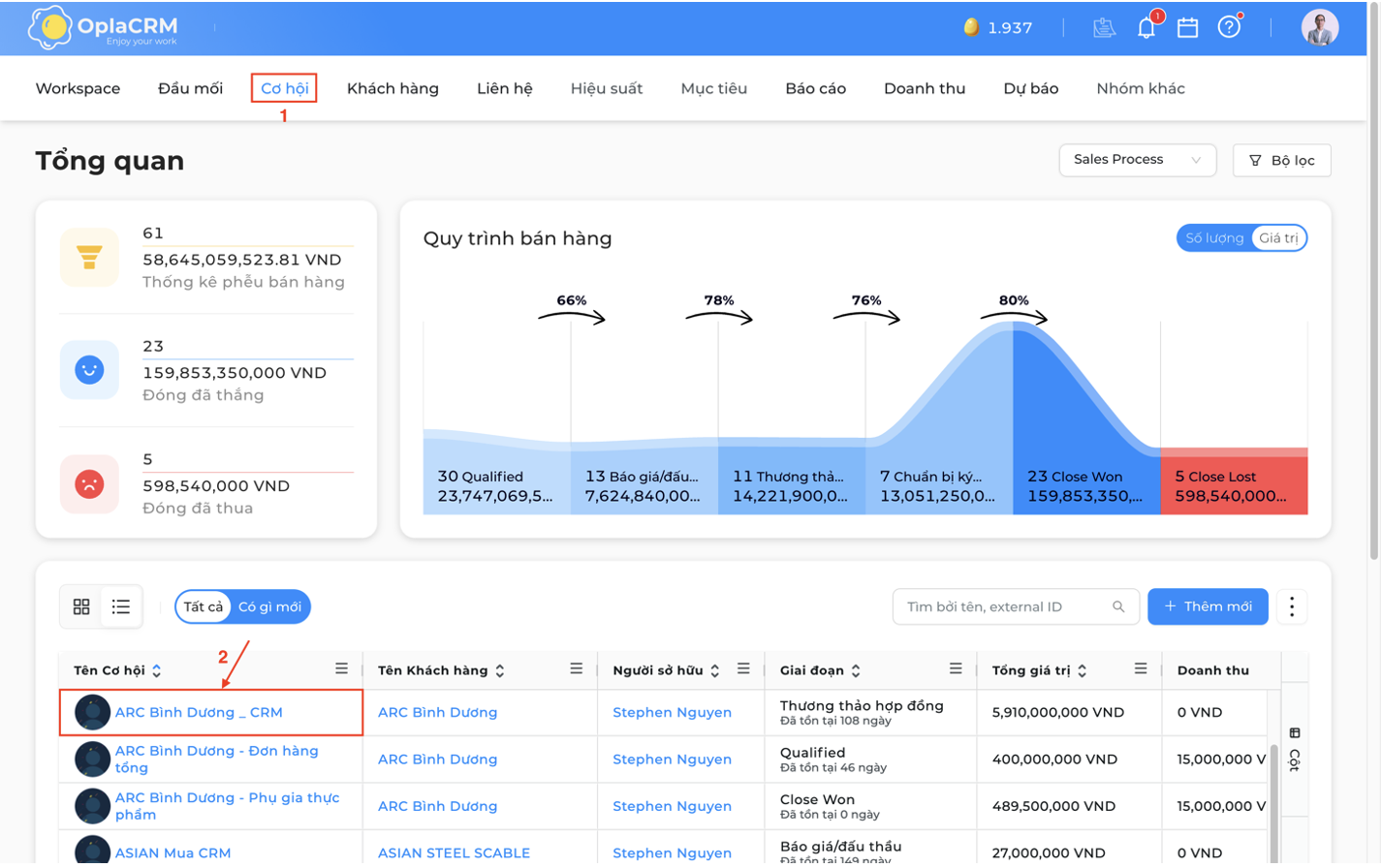The image size is (1382, 868).
Task: Open the Hiệu suất tab
Action: coord(607,88)
